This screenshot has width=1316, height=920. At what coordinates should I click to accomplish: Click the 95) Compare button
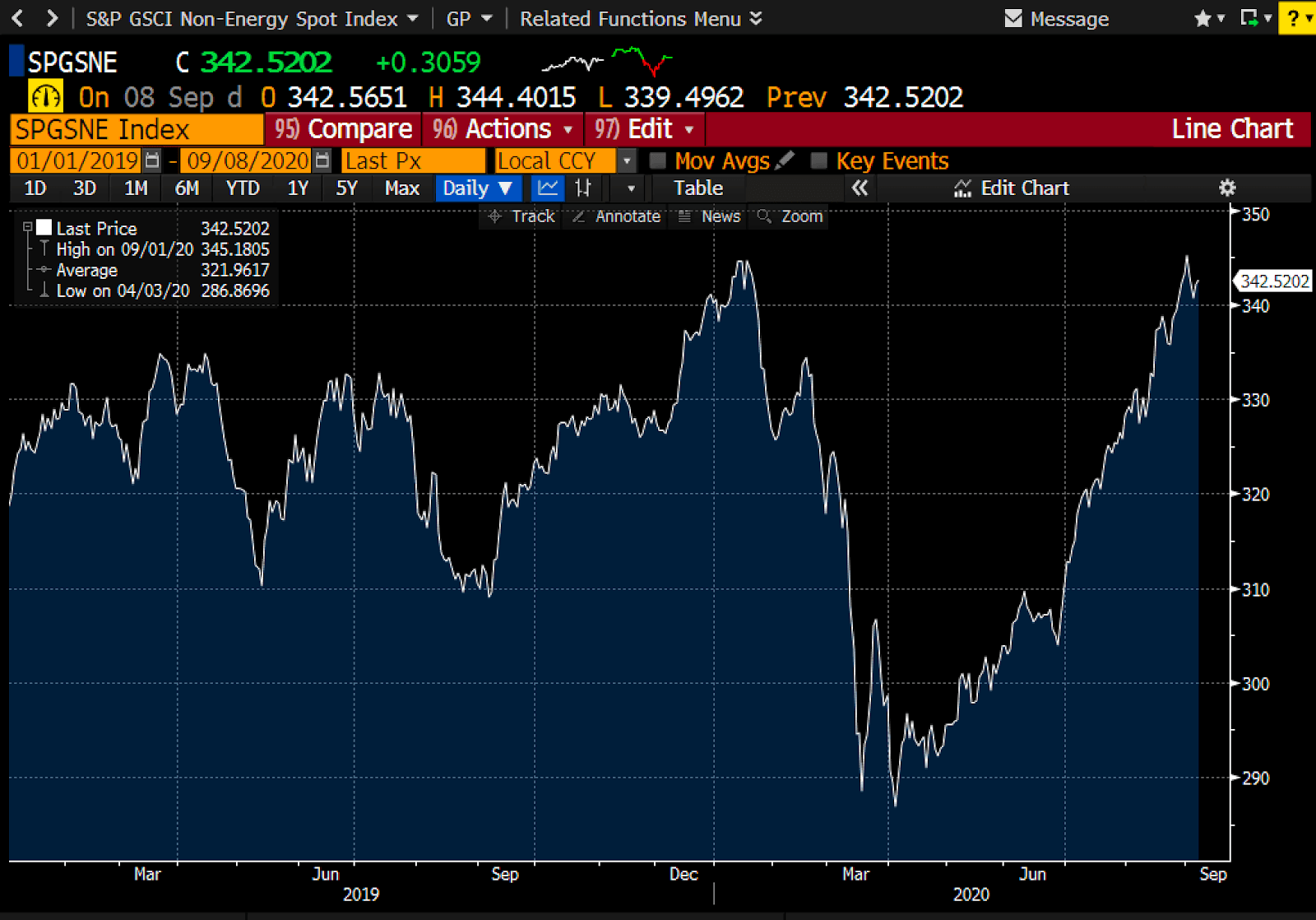tap(343, 129)
